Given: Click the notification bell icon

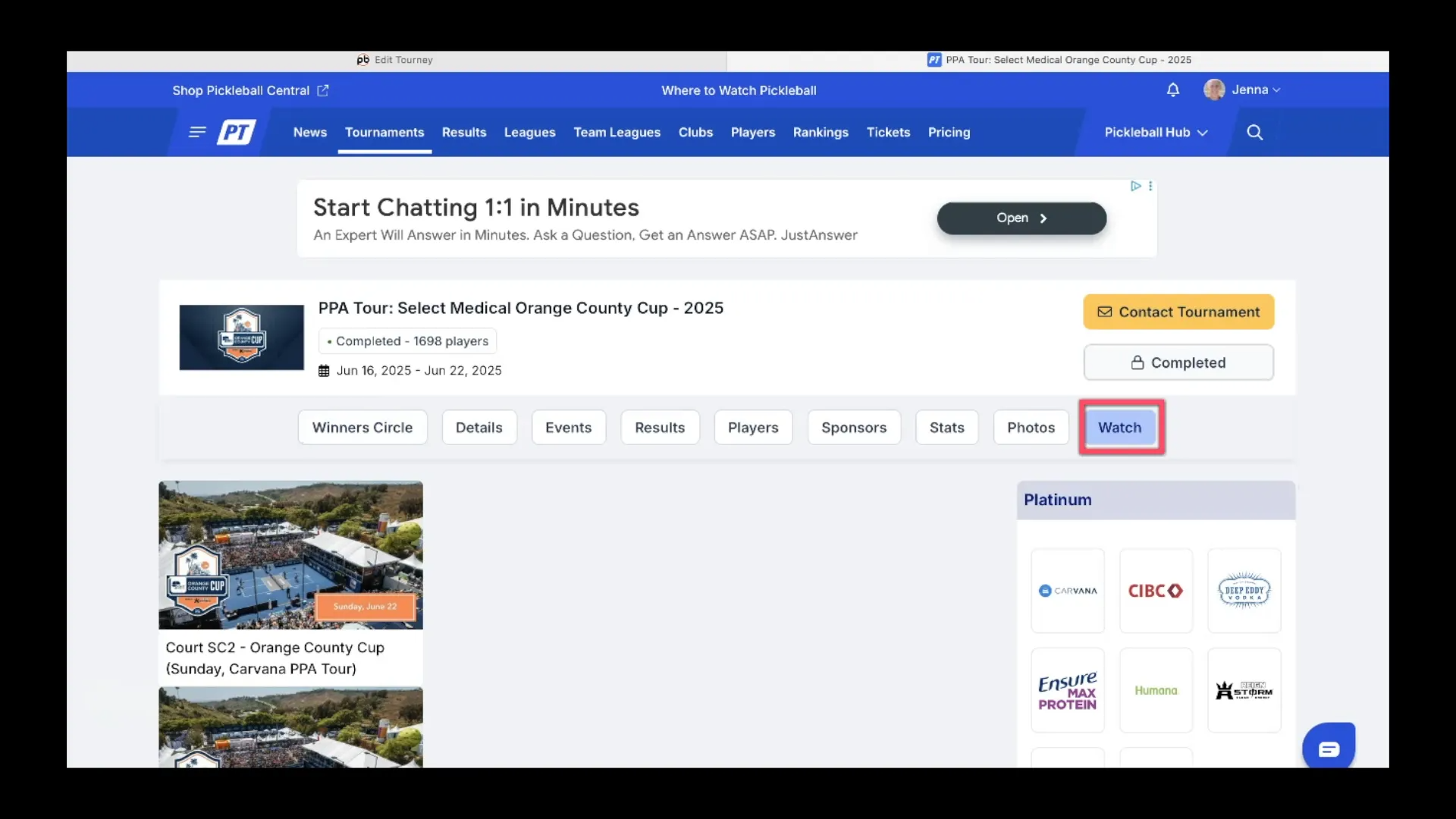Looking at the screenshot, I should 1172,90.
